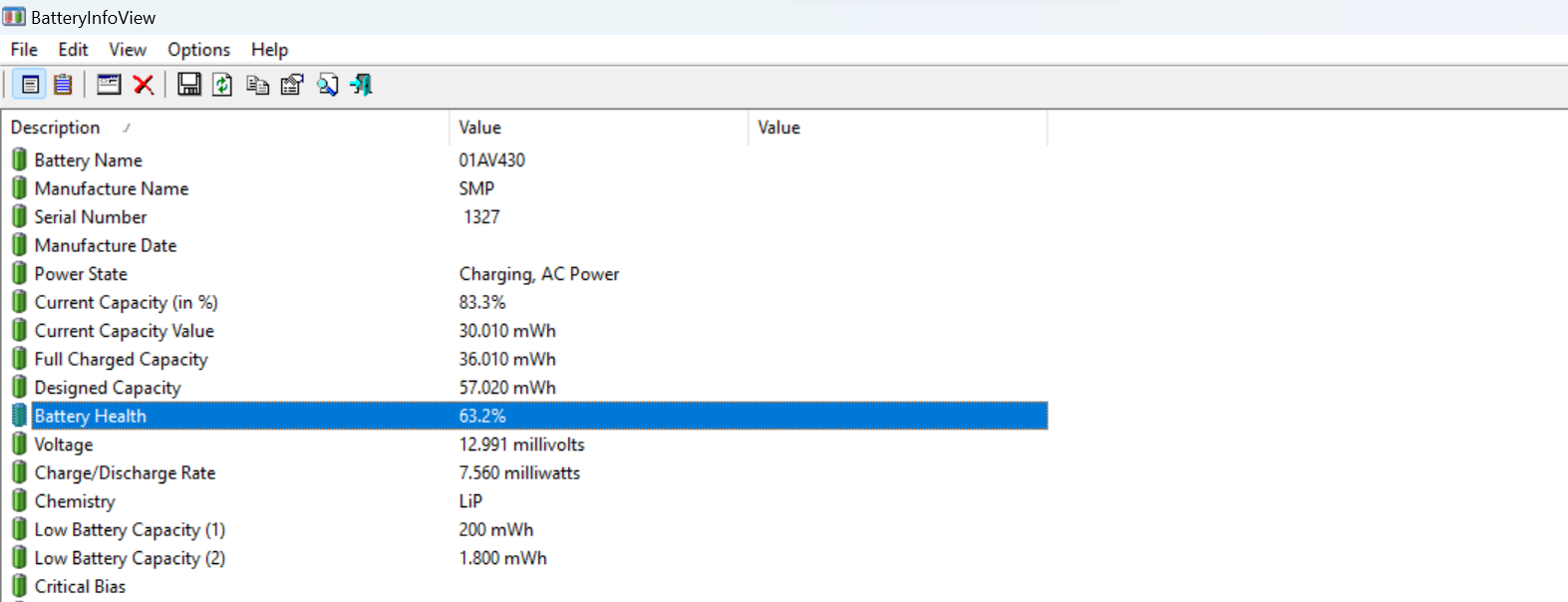Select the Current Capacity Value row label

pos(125,330)
